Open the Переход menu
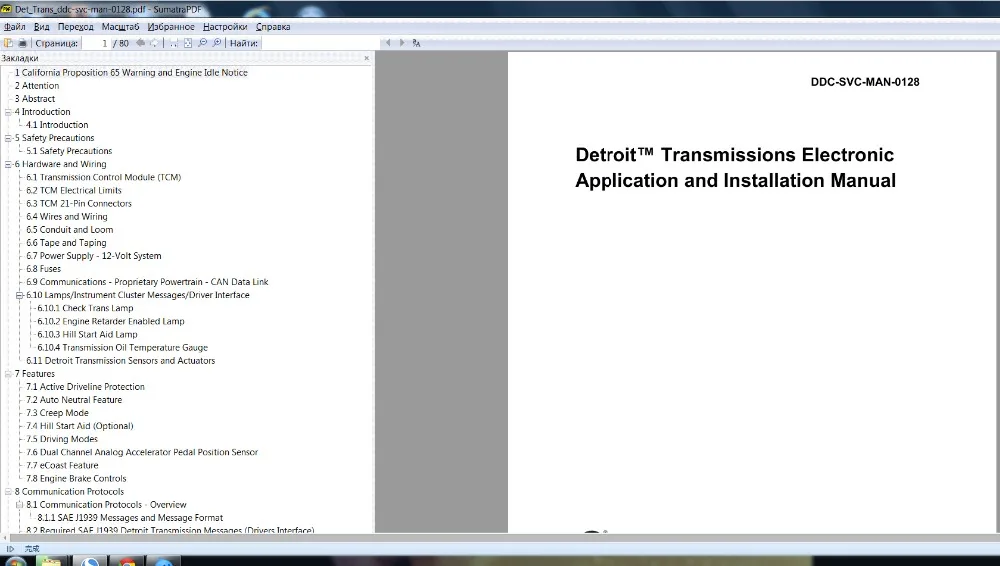The width and height of the screenshot is (1000, 566). tap(75, 27)
